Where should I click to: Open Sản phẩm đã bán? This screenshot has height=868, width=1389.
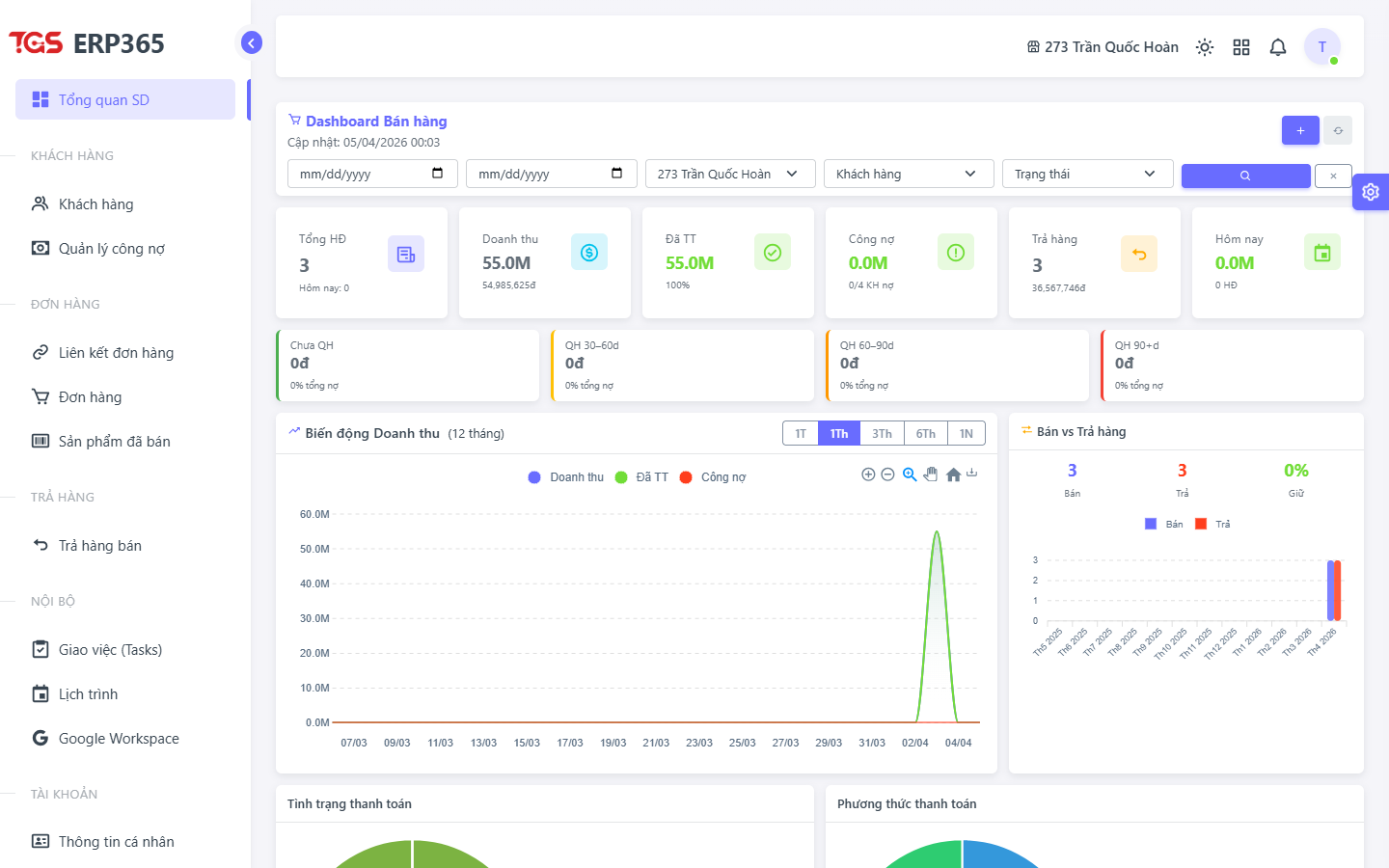[x=125, y=441]
